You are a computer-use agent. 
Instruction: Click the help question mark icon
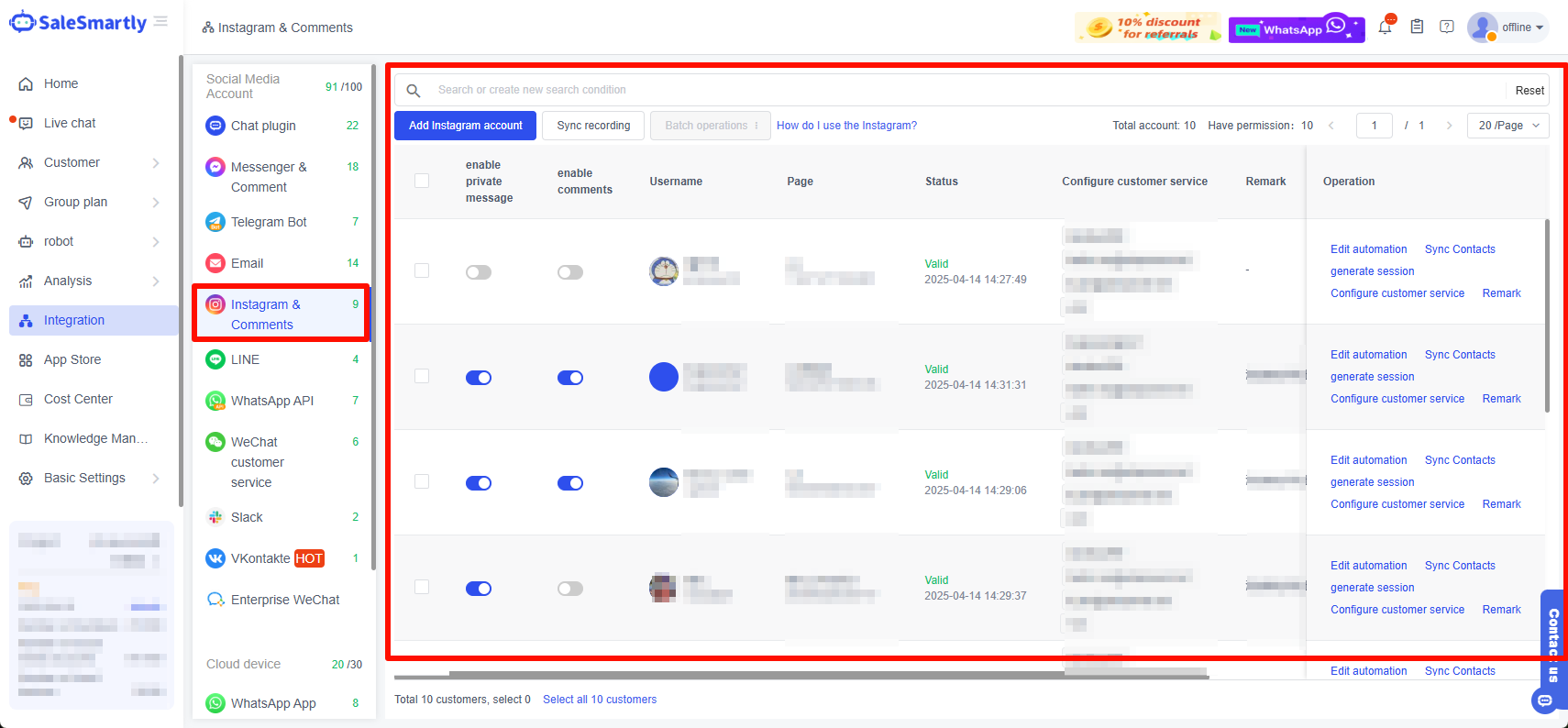(x=1447, y=28)
